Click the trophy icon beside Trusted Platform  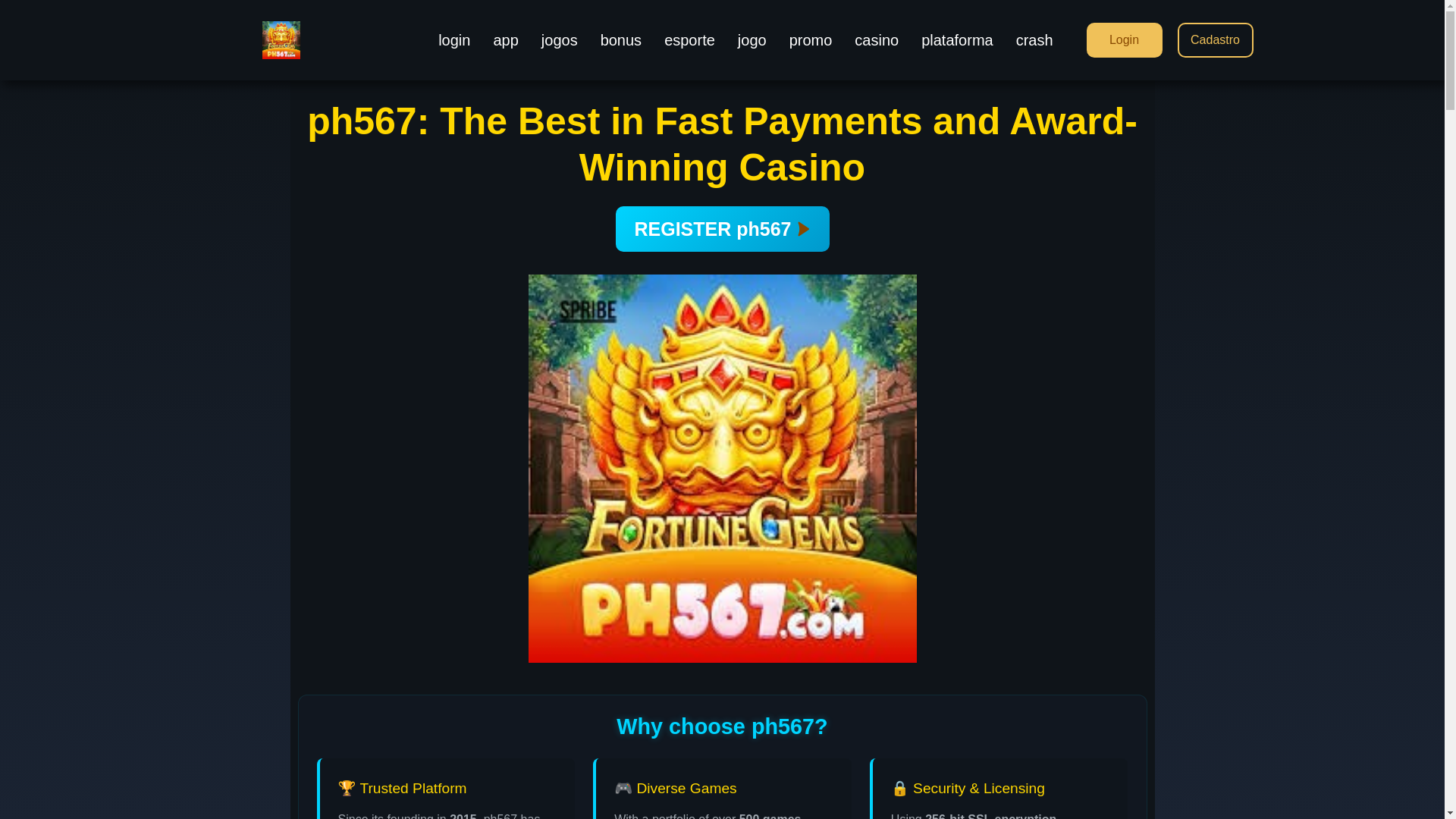tap(347, 788)
